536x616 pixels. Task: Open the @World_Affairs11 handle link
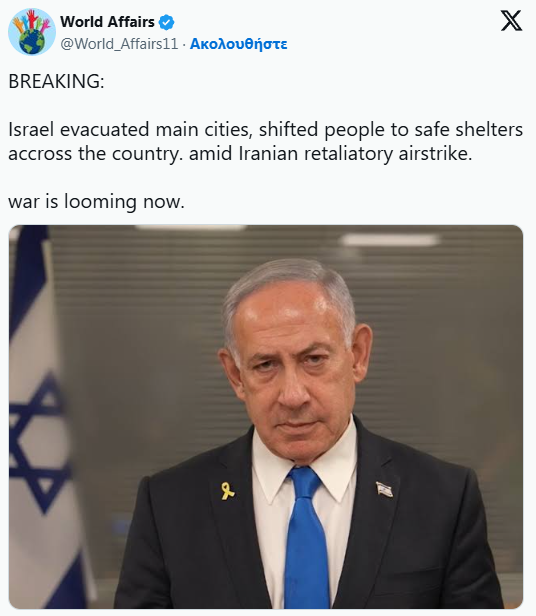[x=119, y=44]
